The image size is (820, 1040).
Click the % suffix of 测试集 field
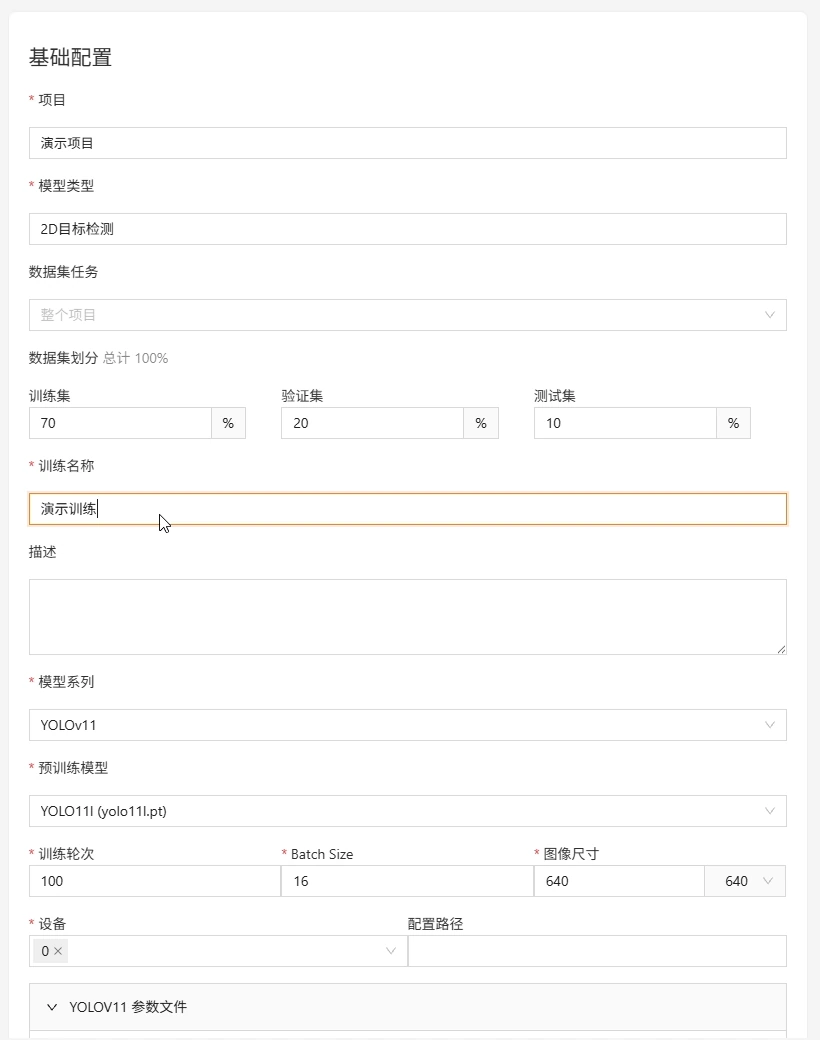[733, 423]
